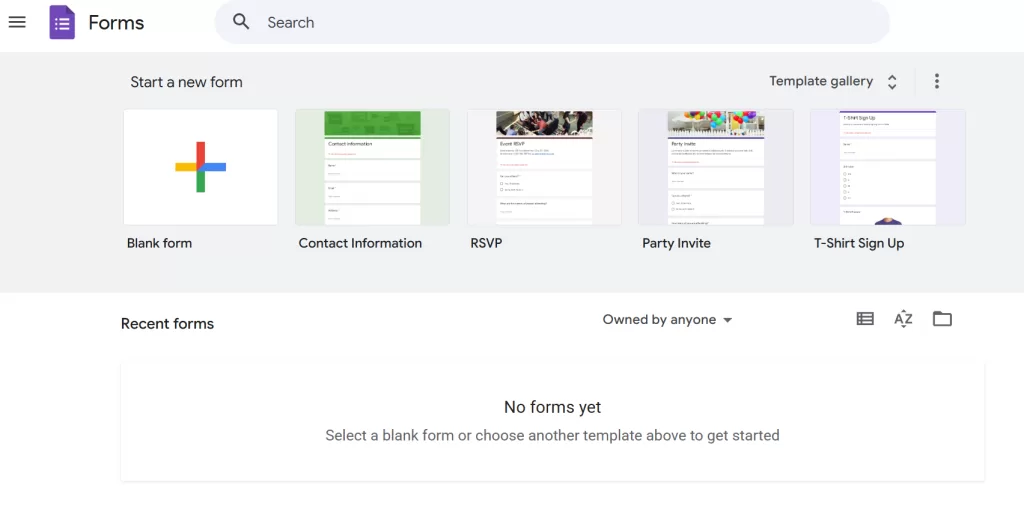Choose the RSVP template thumbnail

544,167
